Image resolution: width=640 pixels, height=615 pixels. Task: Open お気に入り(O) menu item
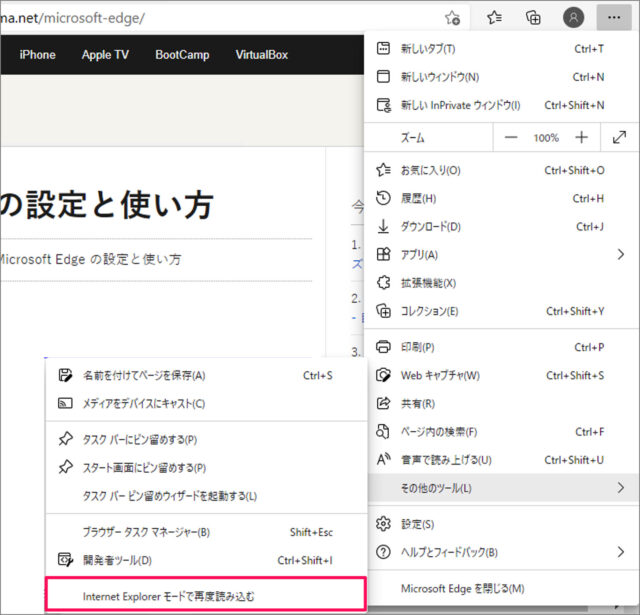(501, 170)
